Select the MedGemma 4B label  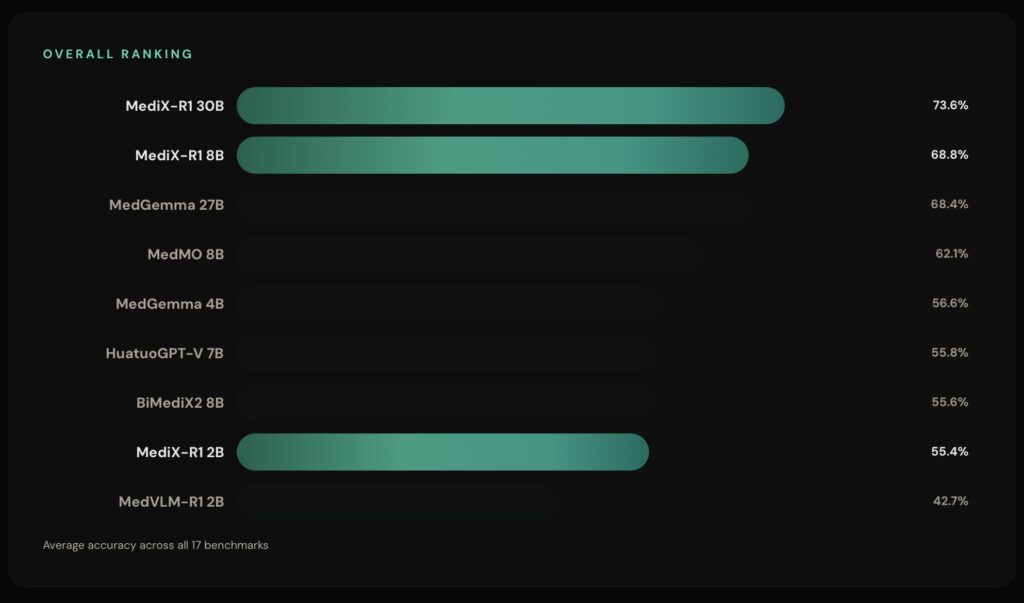coord(169,304)
